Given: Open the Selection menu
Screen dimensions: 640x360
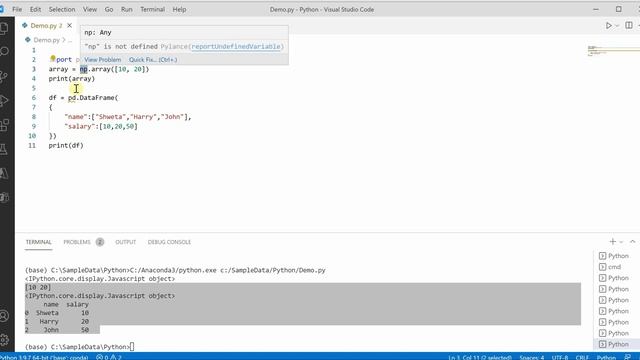Looking at the screenshot, I should tap(62, 9).
